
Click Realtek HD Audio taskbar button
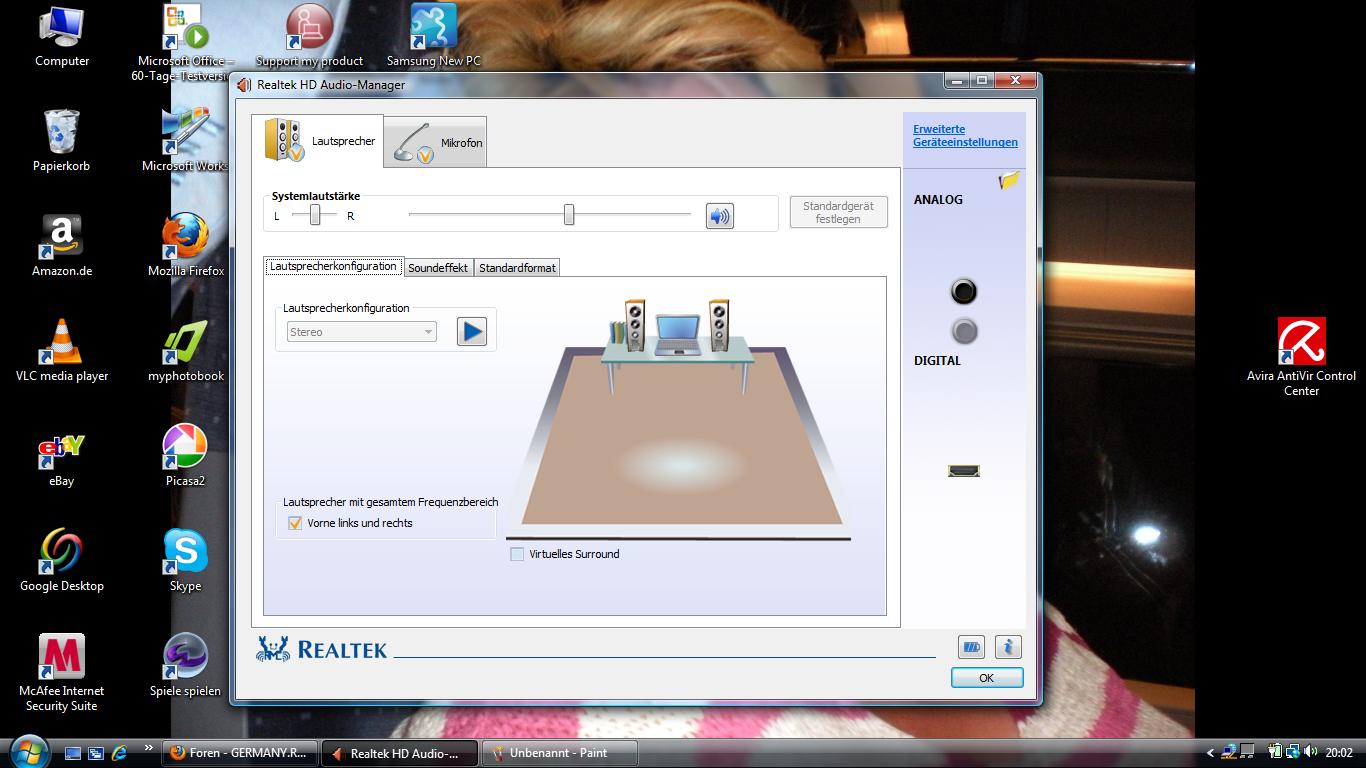[x=400, y=753]
